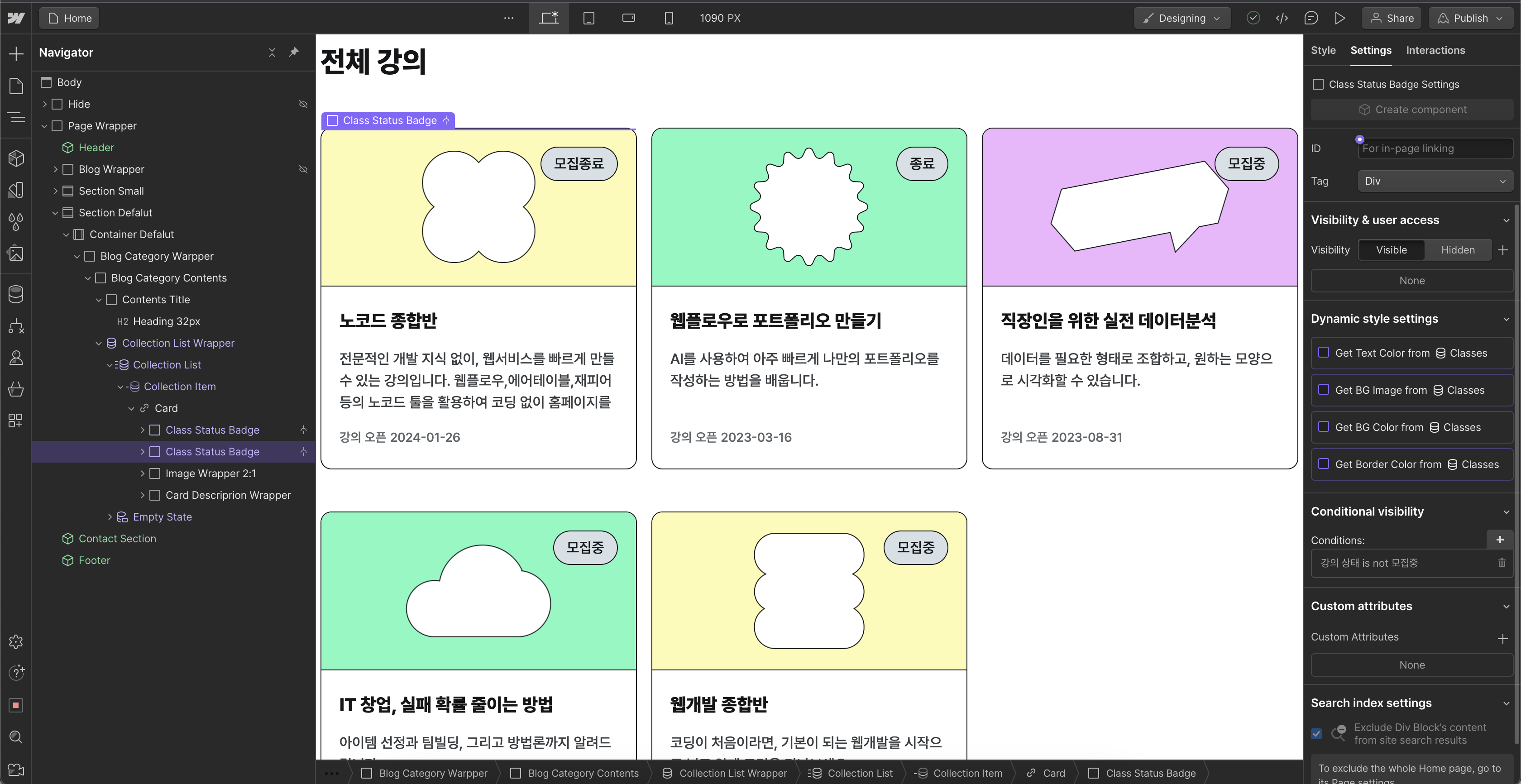Open the CMS Collections icon
This screenshot has height=784, width=1521.
point(16,294)
